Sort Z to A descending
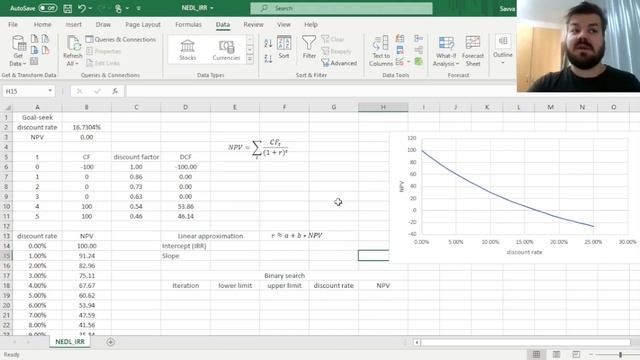The width and height of the screenshot is (640, 360). click(268, 58)
